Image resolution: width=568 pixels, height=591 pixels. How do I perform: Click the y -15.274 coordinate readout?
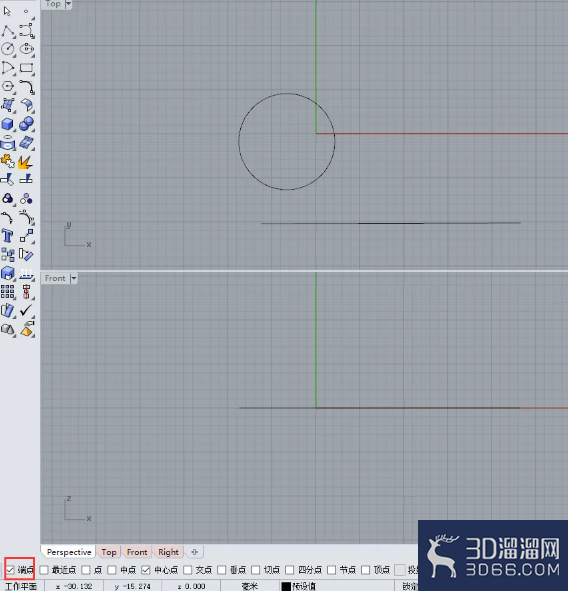[132, 586]
